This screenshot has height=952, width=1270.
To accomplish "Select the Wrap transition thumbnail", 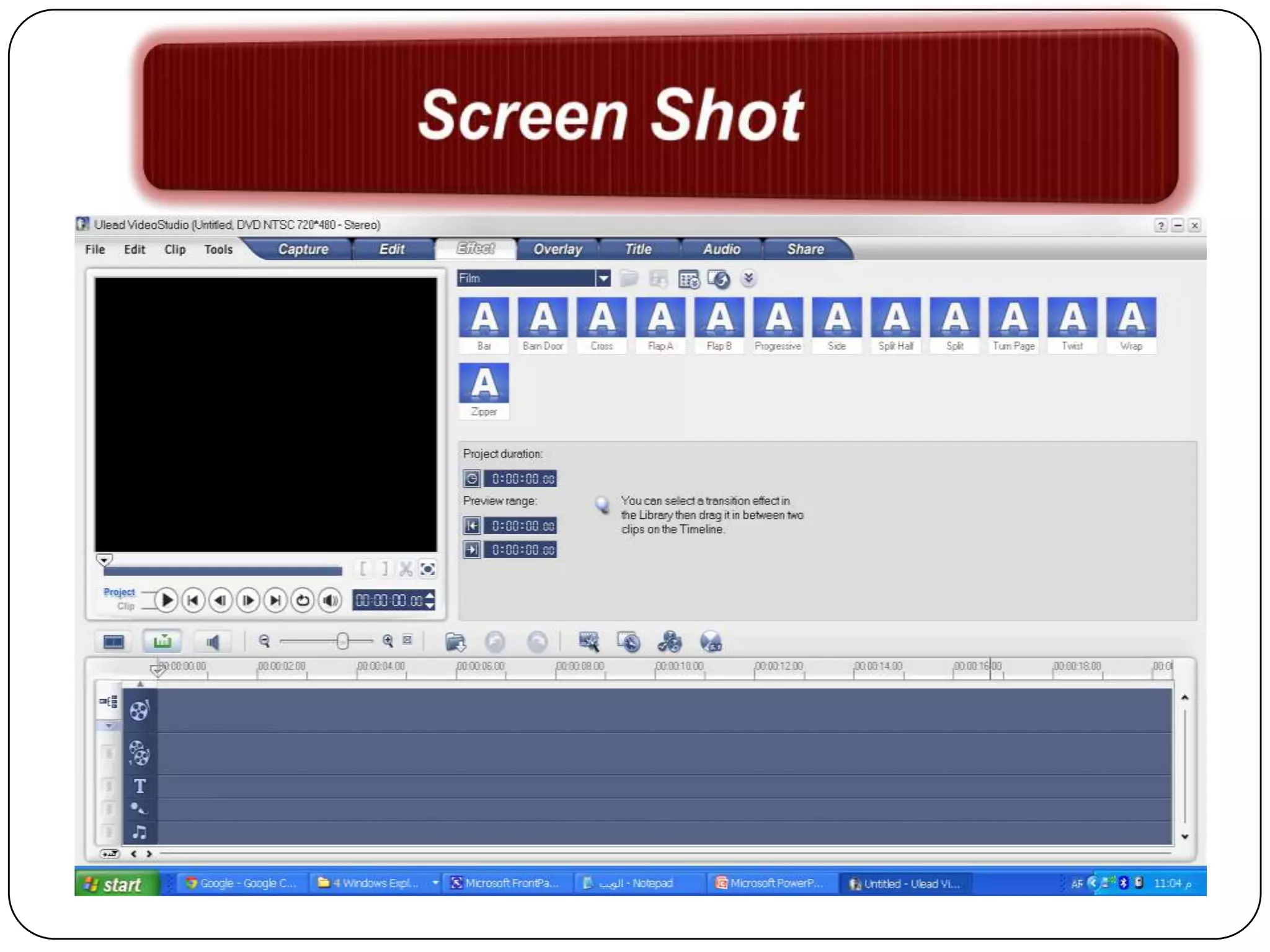I will [1132, 325].
